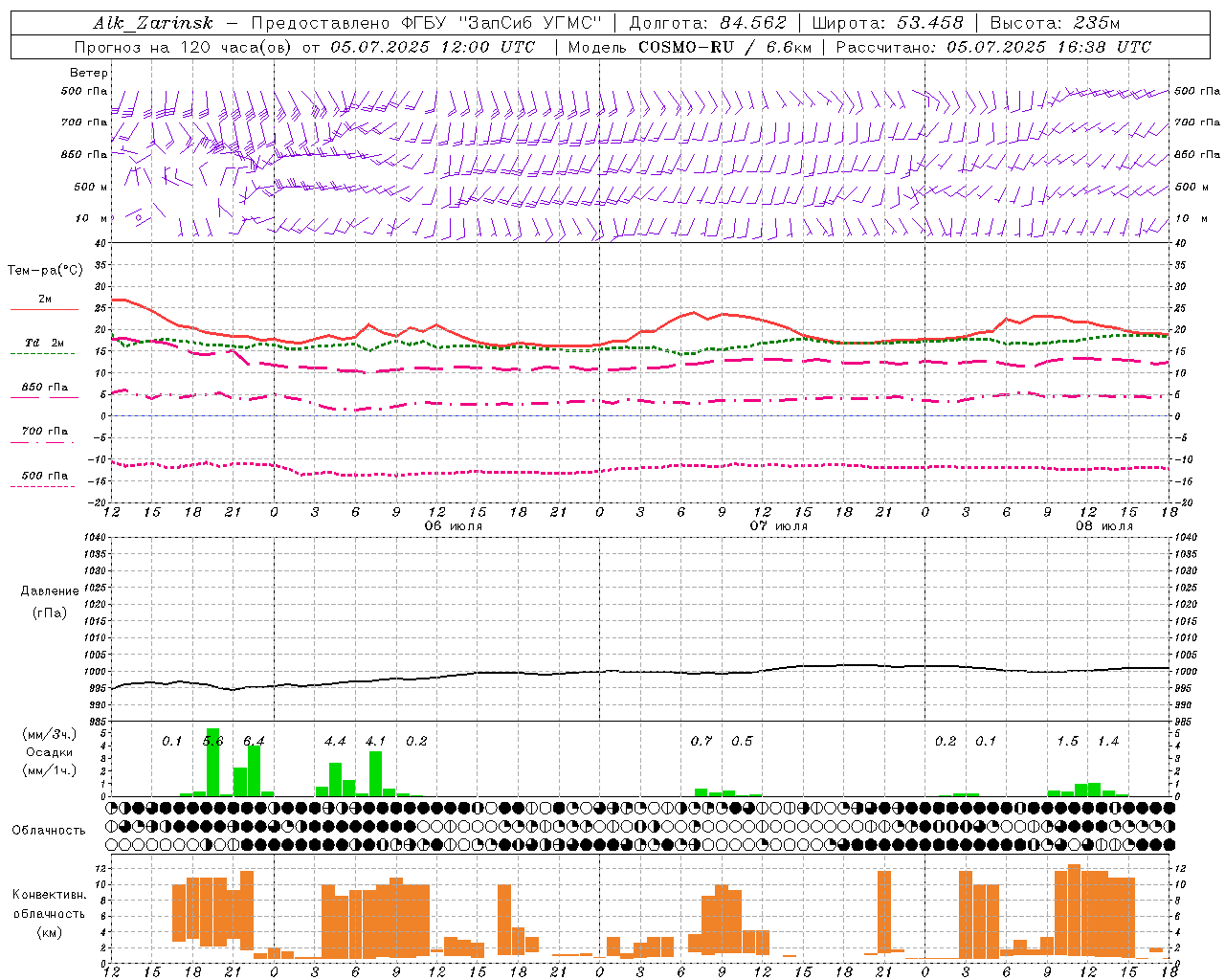Click the 07 июля date marker
The image size is (1225, 980).
(779, 526)
